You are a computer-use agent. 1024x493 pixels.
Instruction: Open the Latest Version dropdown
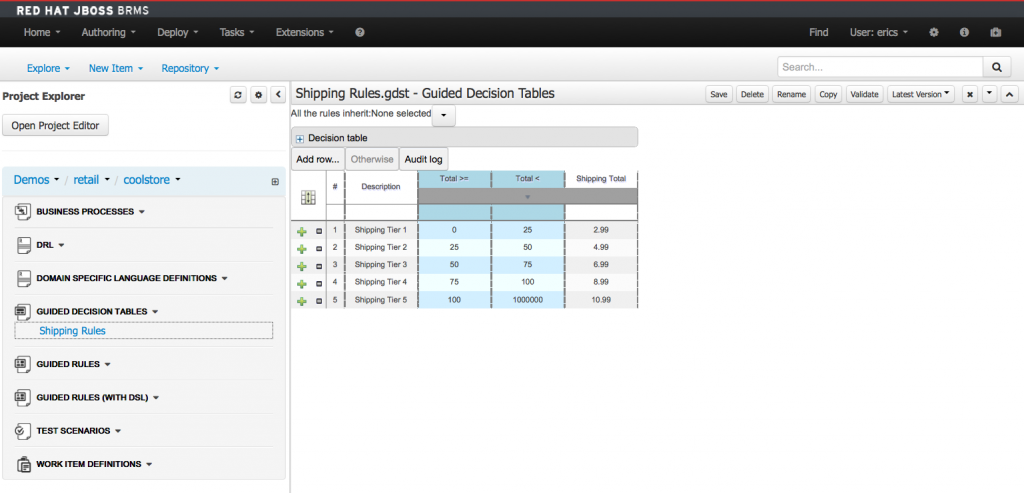921,94
